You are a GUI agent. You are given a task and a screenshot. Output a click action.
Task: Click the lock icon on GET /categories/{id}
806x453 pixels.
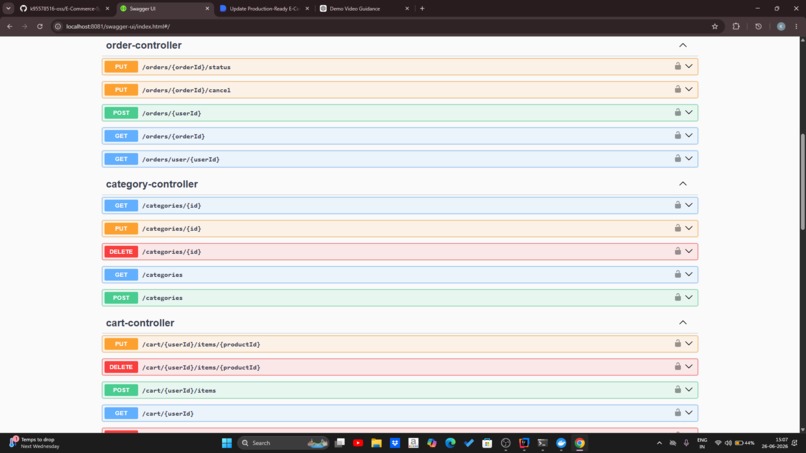677,205
